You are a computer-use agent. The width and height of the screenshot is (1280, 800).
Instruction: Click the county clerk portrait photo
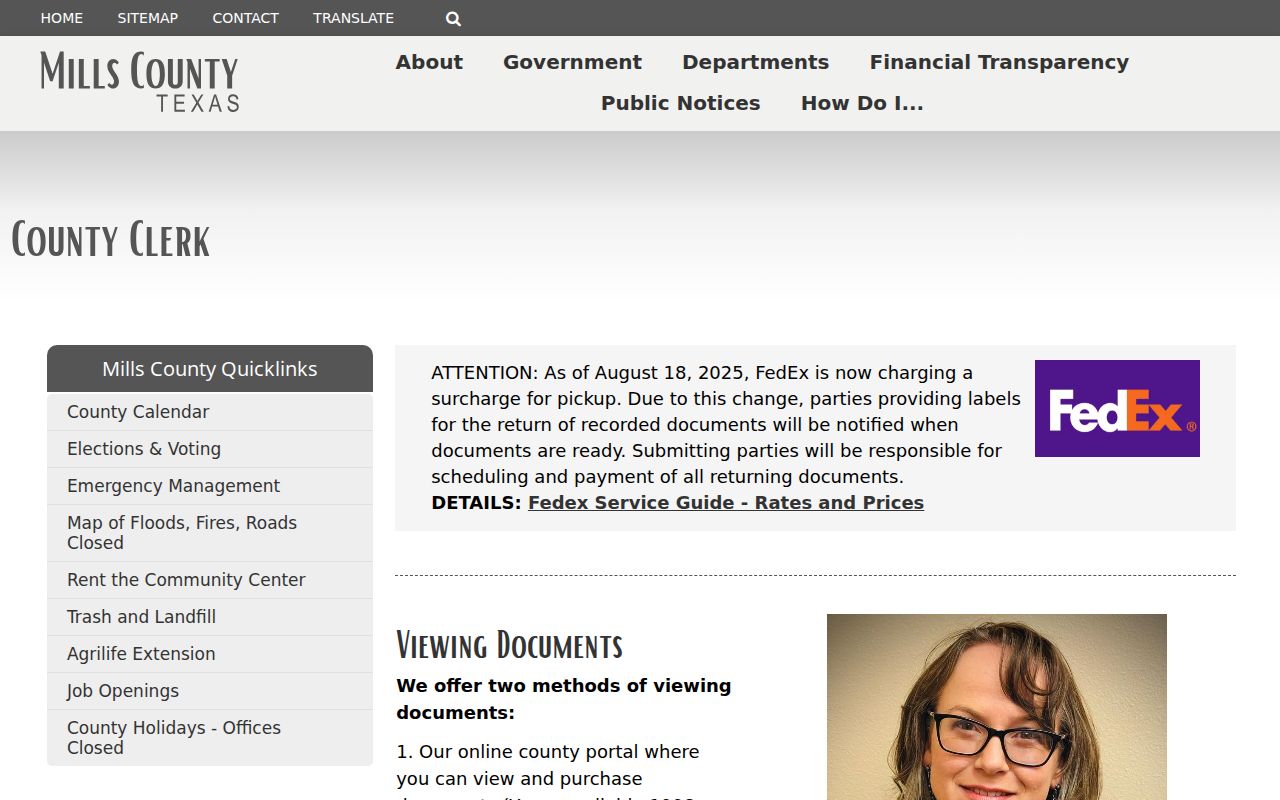[x=997, y=707]
